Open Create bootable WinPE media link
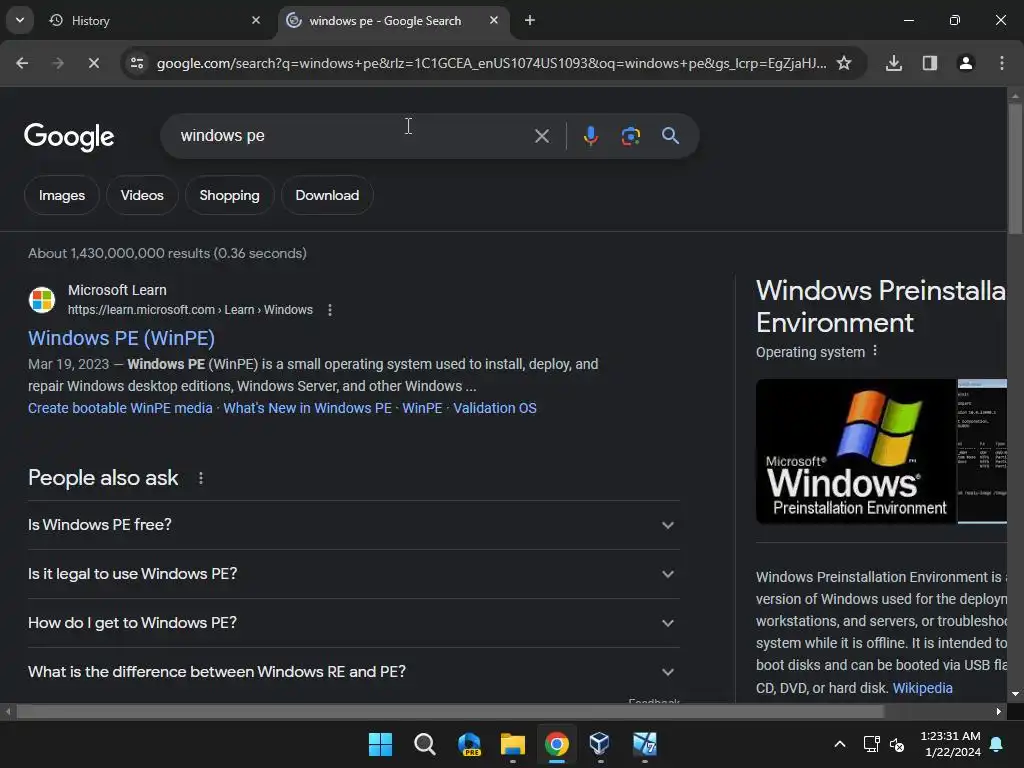The image size is (1024, 768). [x=120, y=408]
